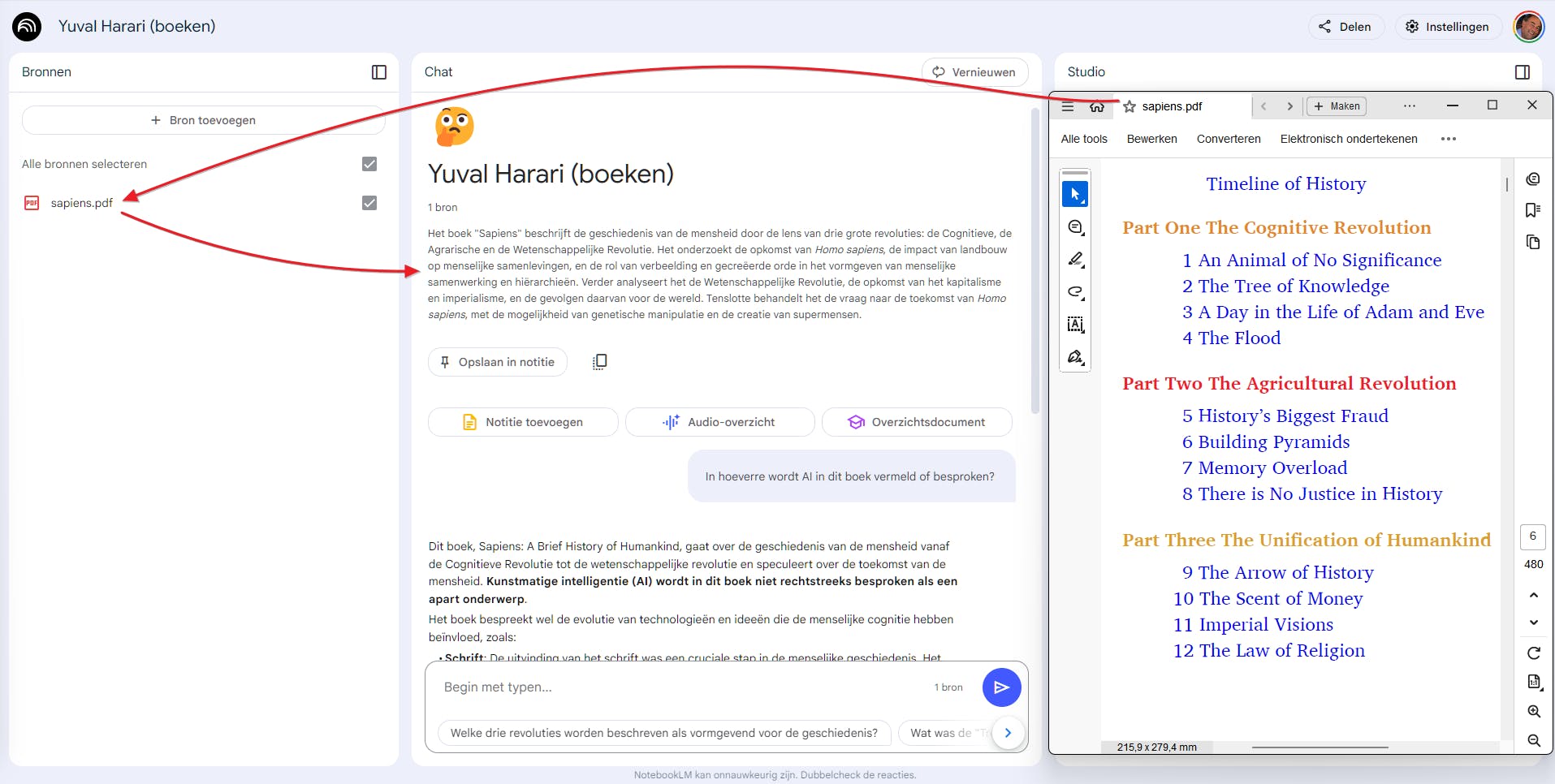Open the Bookmarks panel in Acrobat
Image resolution: width=1555 pixels, height=784 pixels.
(x=1533, y=210)
